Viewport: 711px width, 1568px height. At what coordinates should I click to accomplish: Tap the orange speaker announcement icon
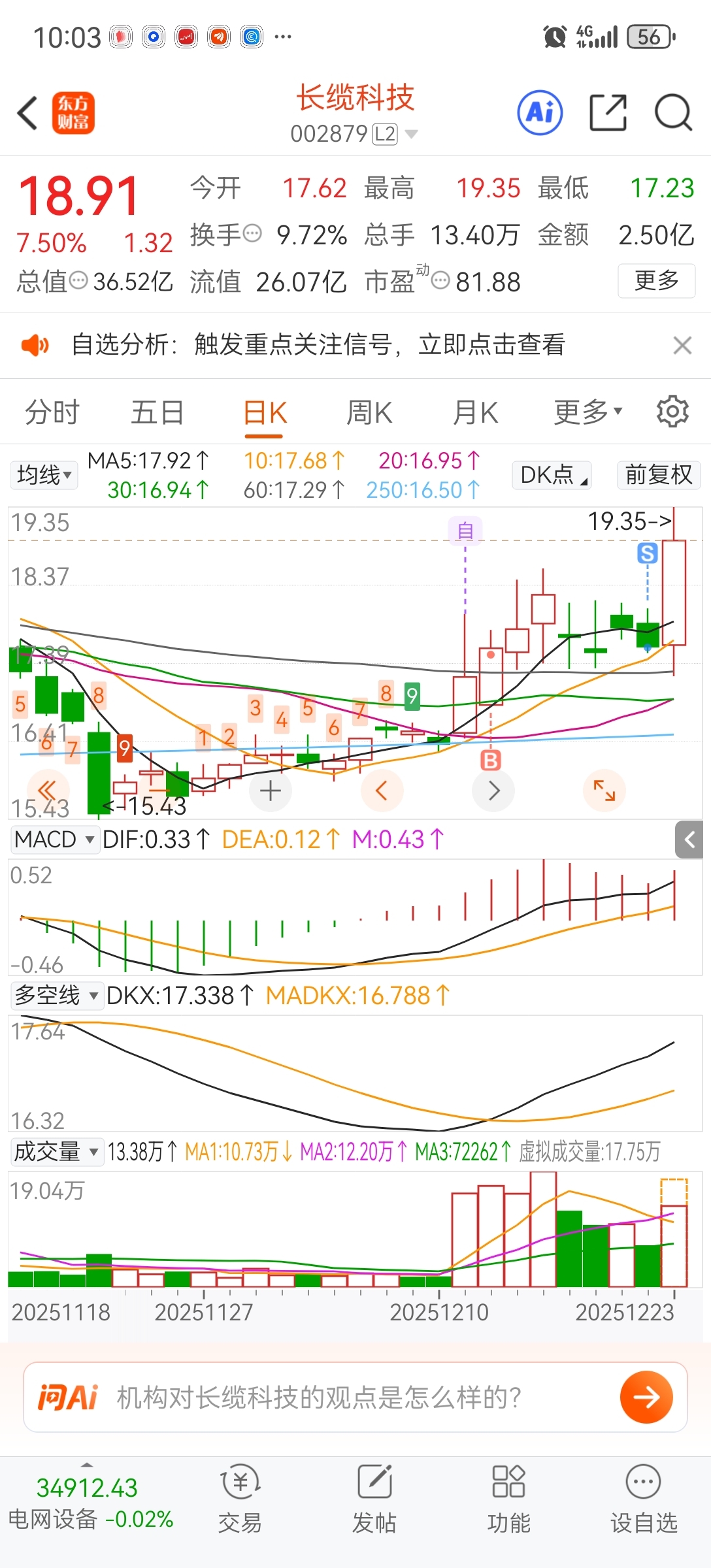click(x=35, y=345)
